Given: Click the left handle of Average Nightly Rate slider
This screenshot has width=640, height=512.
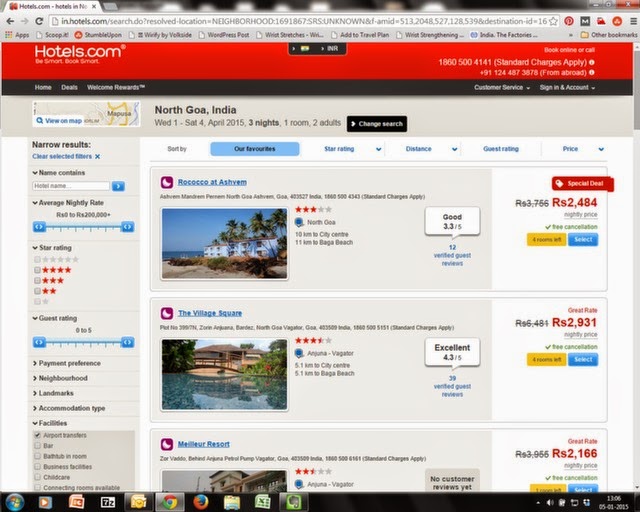Looking at the screenshot, I should pyautogui.click(x=39, y=227).
